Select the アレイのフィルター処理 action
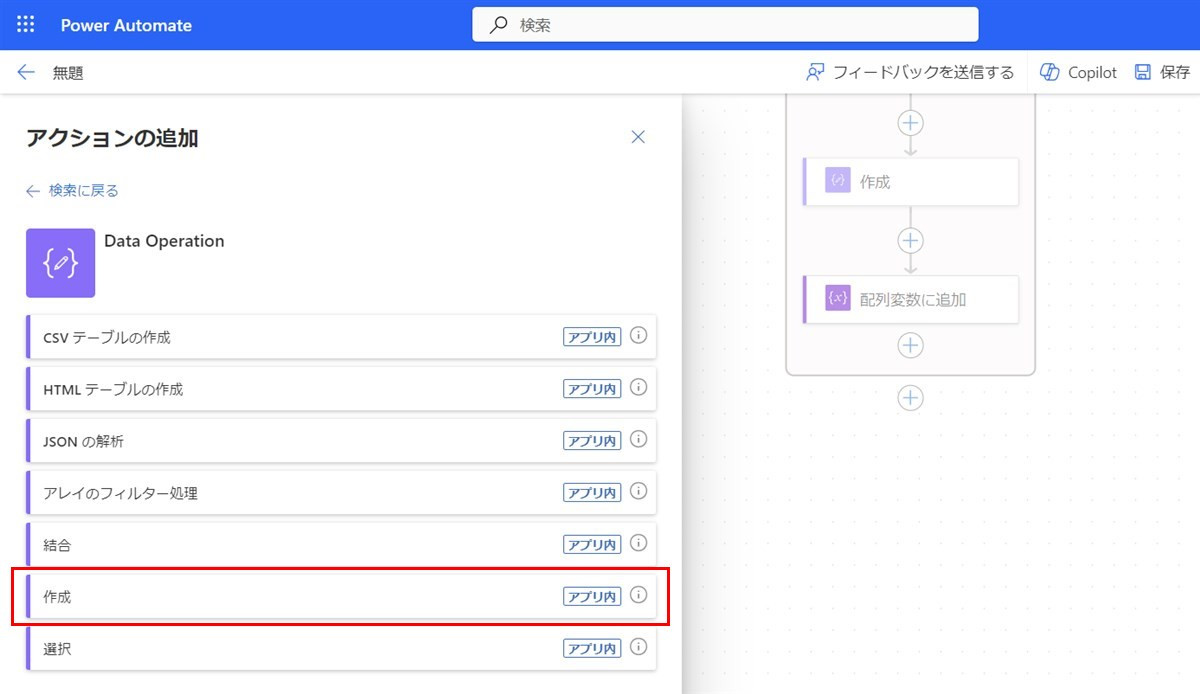Image resolution: width=1200 pixels, height=694 pixels. click(x=300, y=493)
